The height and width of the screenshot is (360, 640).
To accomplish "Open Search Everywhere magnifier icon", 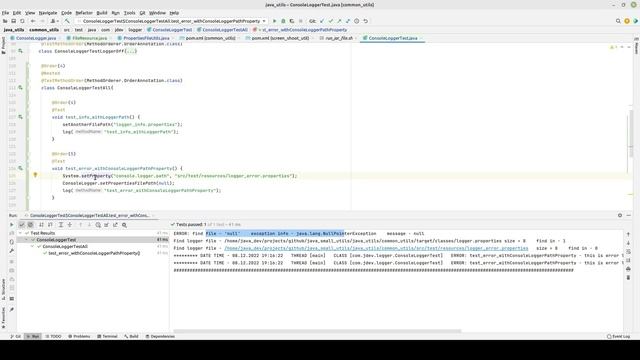I will pos(618,21).
